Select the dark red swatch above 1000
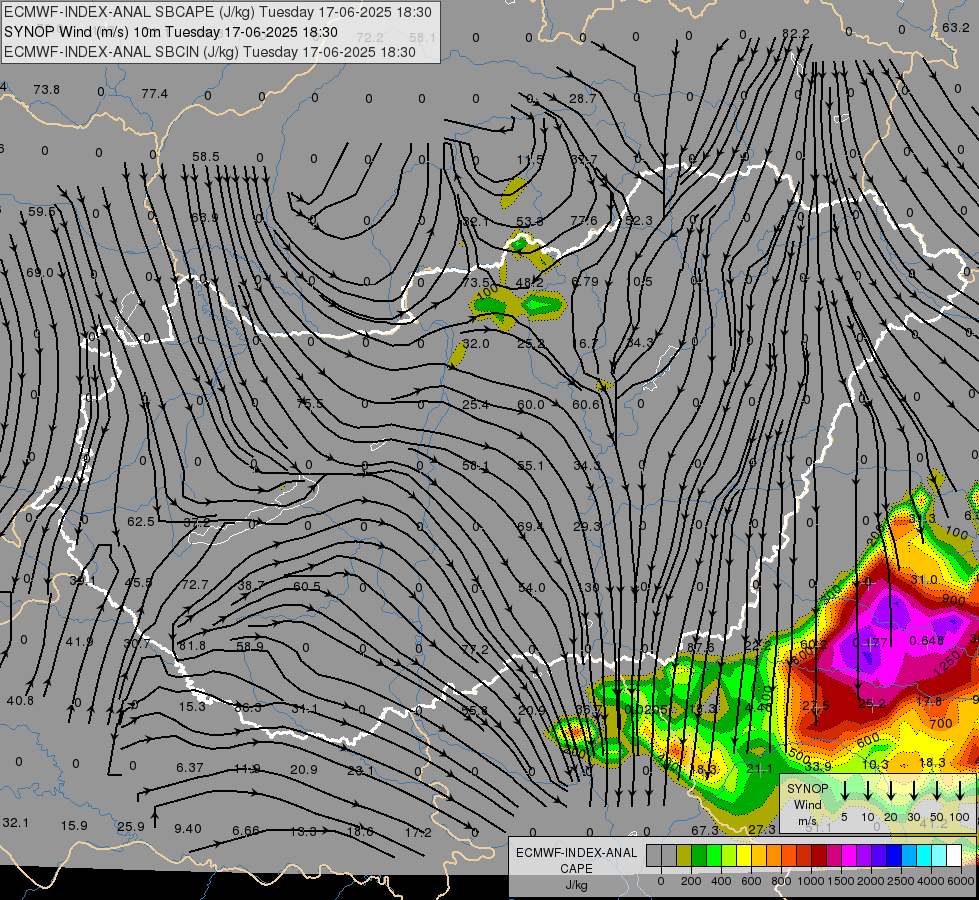979x900 pixels. tap(819, 855)
